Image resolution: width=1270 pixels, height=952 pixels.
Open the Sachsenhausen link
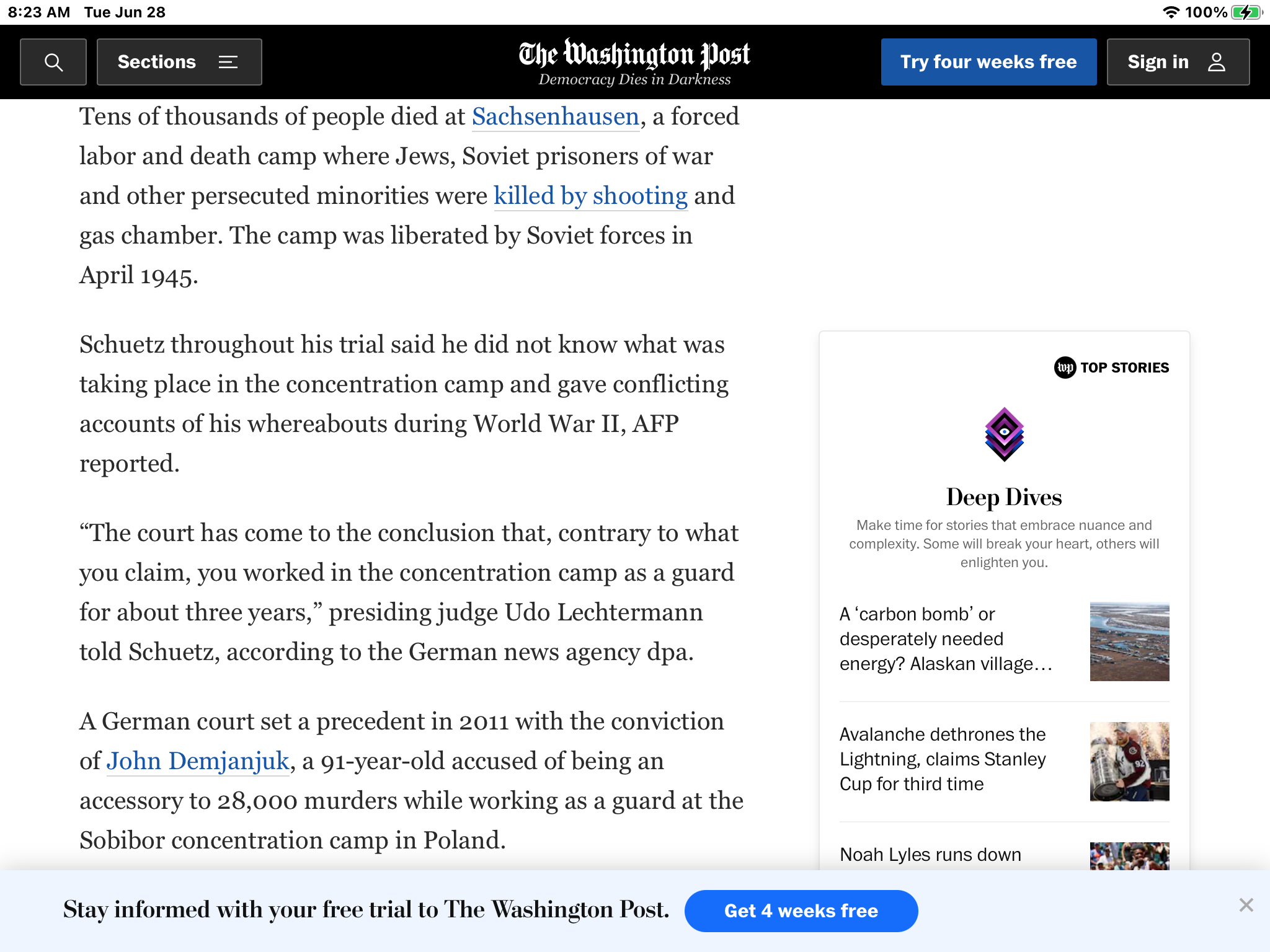click(x=556, y=117)
